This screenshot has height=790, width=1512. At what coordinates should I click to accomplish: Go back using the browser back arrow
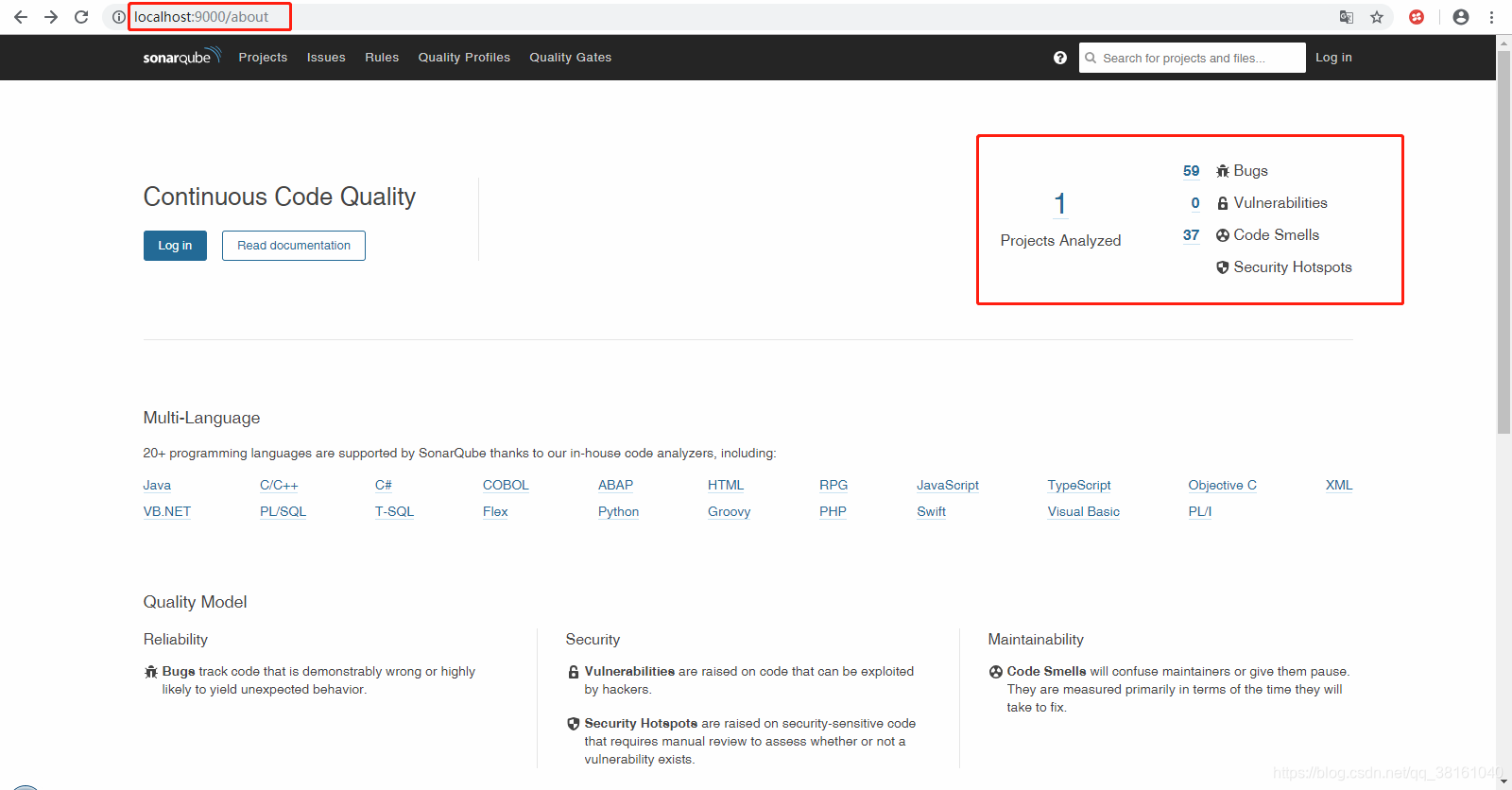click(x=21, y=17)
